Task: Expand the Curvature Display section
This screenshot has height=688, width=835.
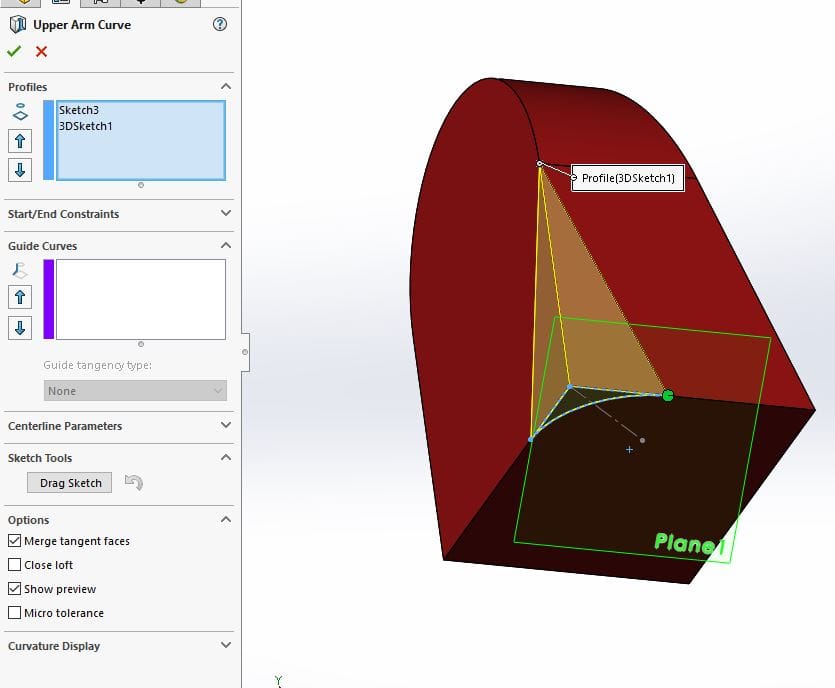Action: coord(226,645)
